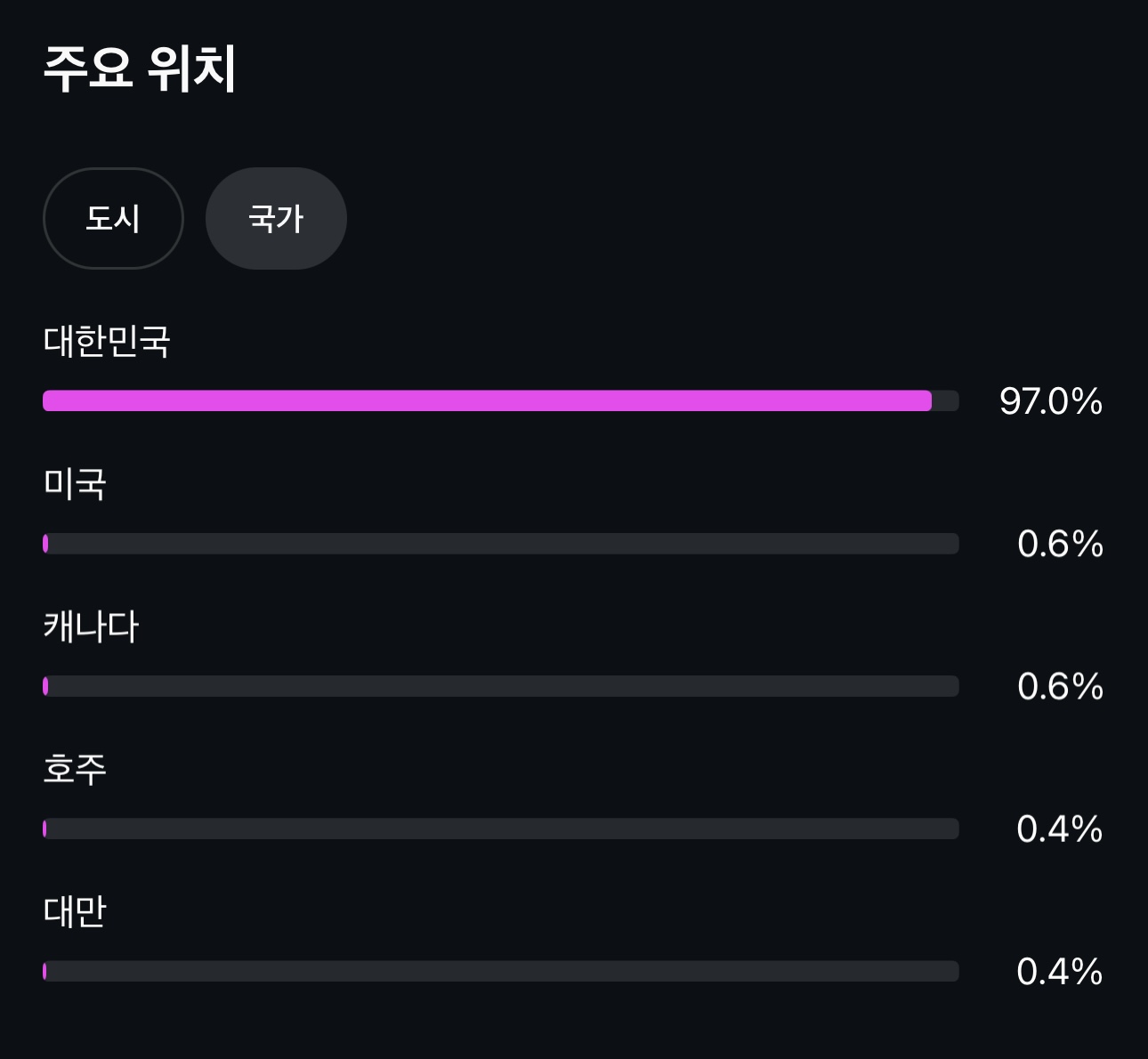Image resolution: width=1148 pixels, height=1059 pixels.
Task: Select the 미국 country label
Action: click(75, 484)
